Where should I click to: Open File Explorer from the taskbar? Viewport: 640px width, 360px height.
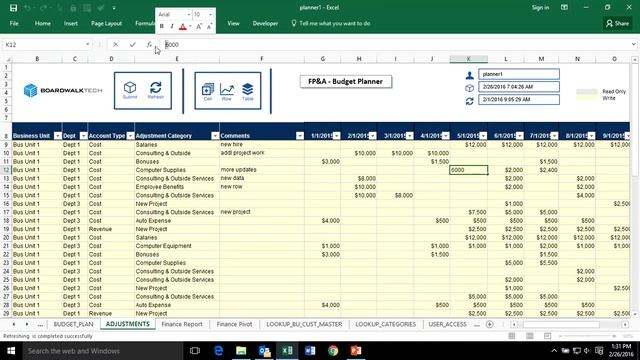click(241, 351)
